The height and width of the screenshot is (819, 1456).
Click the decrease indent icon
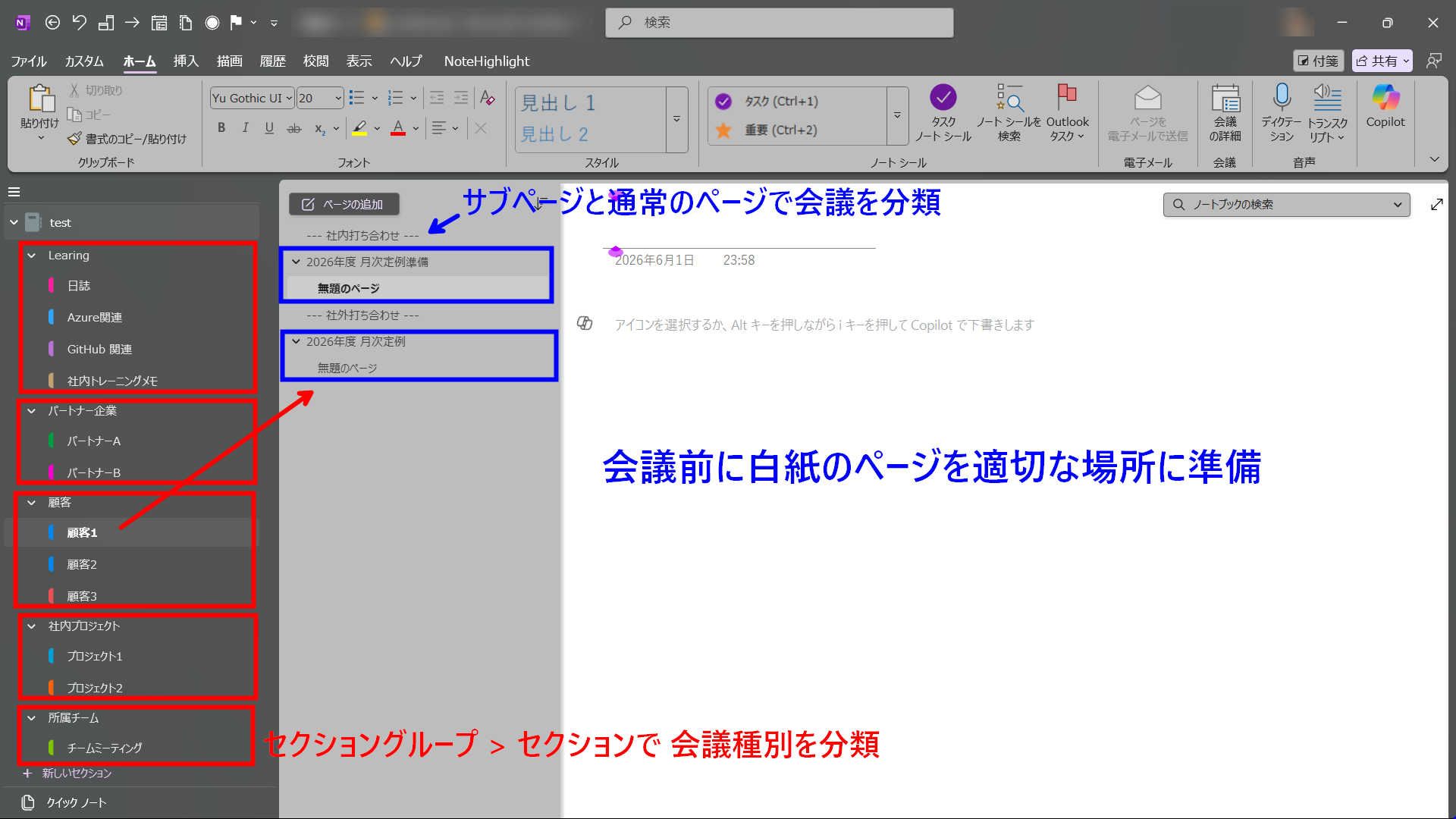(437, 98)
